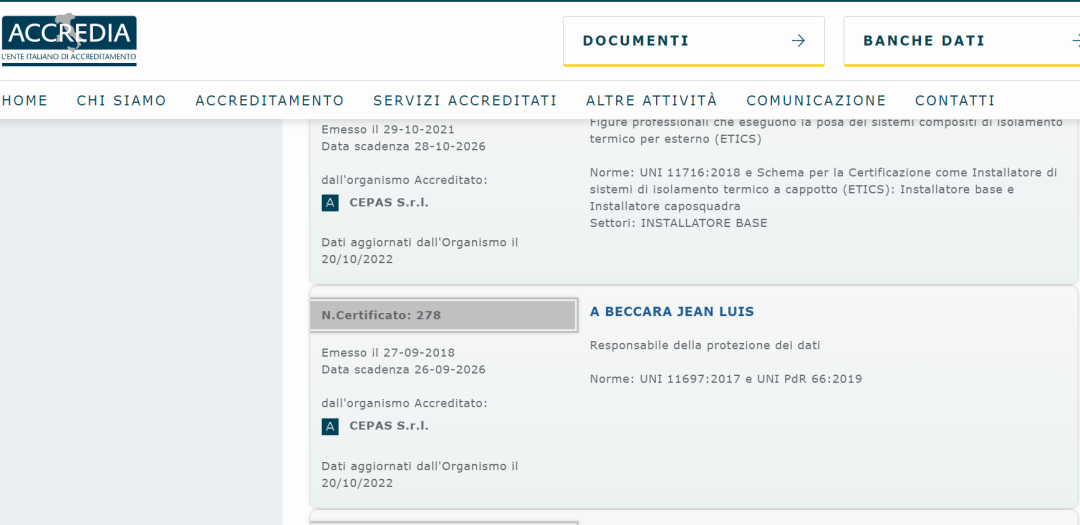Viewport: 1080px width, 525px height.
Task: Click 'Norme: UNI 11716:2018' description text
Action: click(823, 189)
